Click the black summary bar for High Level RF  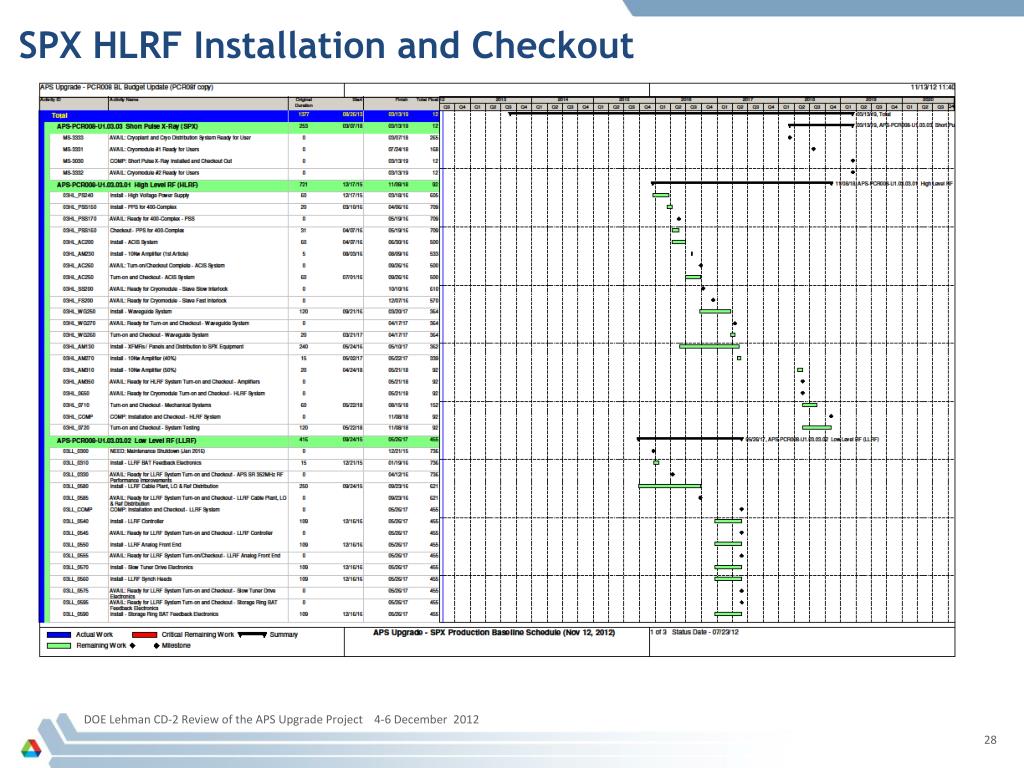pyautogui.click(x=742, y=184)
